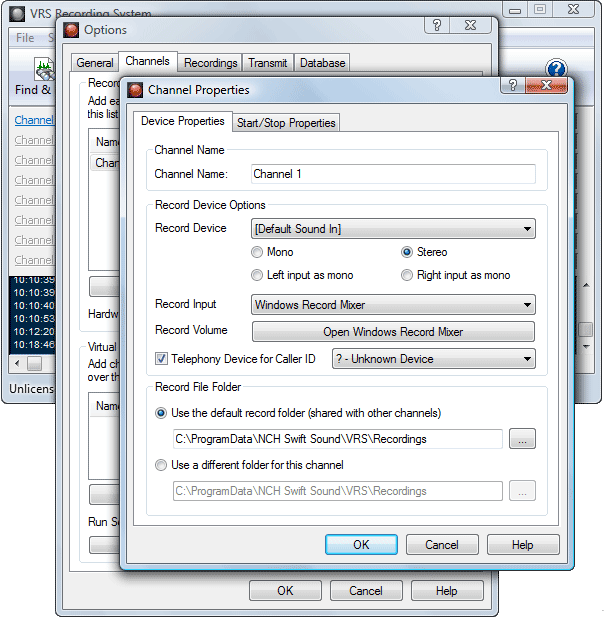Screen dimensions: 604x618
Task: Click log entry 10:12:20 in the VRS window
Action: [34, 331]
